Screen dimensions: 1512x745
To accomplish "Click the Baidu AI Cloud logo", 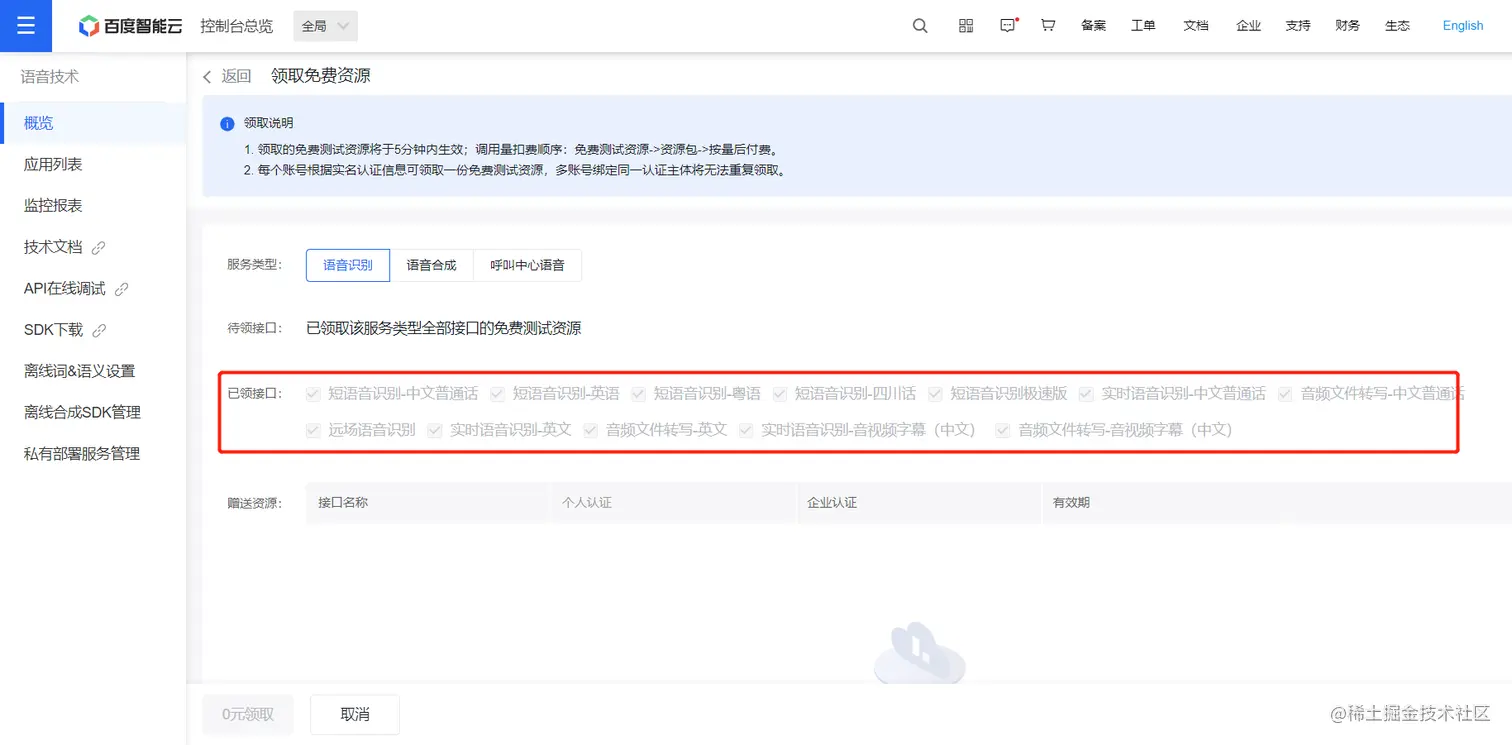I will [131, 26].
